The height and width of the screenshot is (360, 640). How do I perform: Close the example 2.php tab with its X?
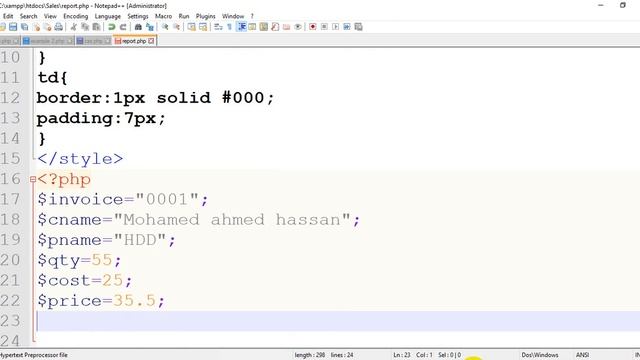[x=70, y=41]
